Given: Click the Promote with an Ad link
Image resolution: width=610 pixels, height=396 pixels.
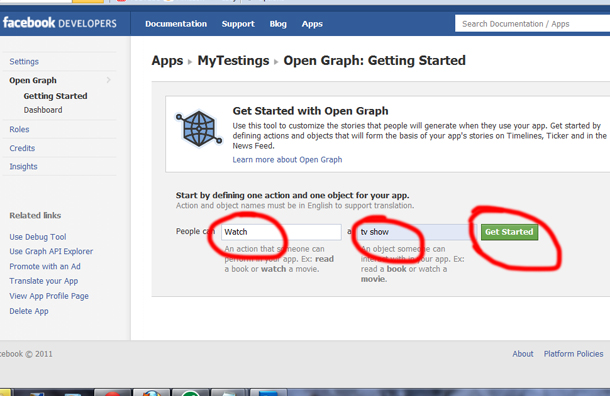Looking at the screenshot, I should click(45, 266).
